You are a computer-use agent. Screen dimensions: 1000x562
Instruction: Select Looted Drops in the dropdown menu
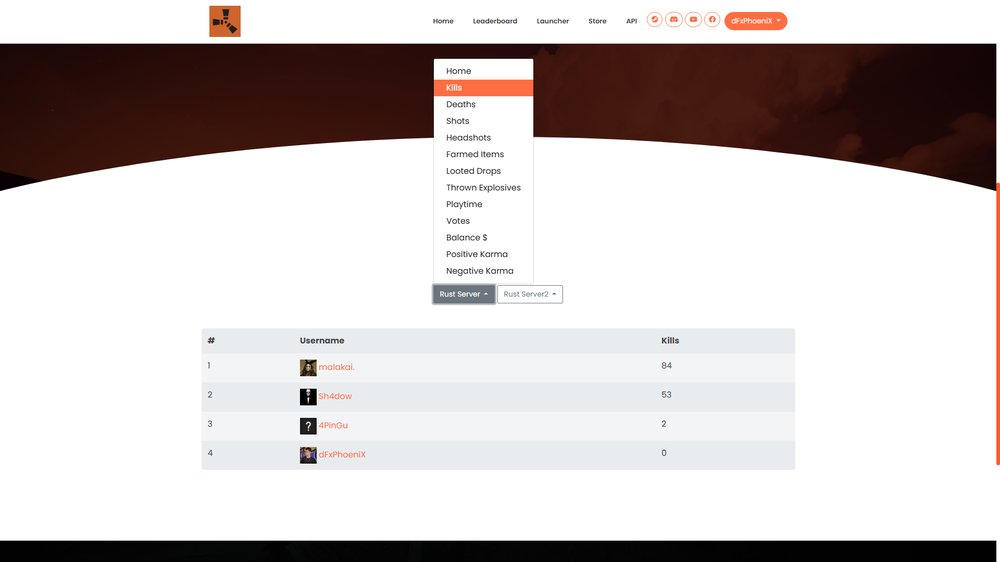tap(483, 170)
